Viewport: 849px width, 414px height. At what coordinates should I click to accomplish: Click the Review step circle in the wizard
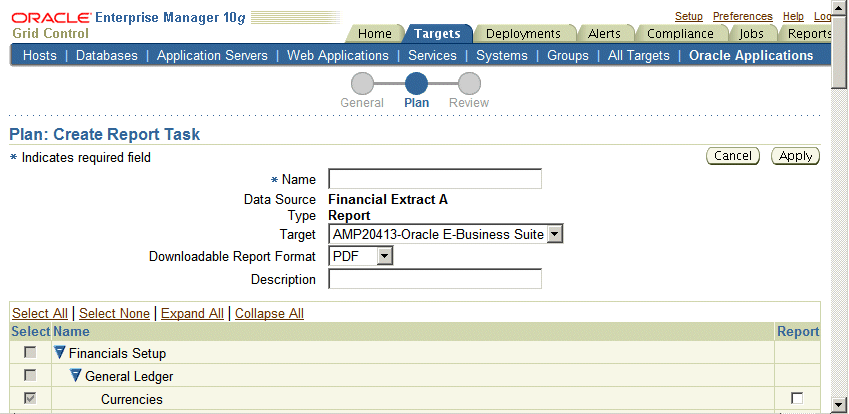(x=469, y=84)
